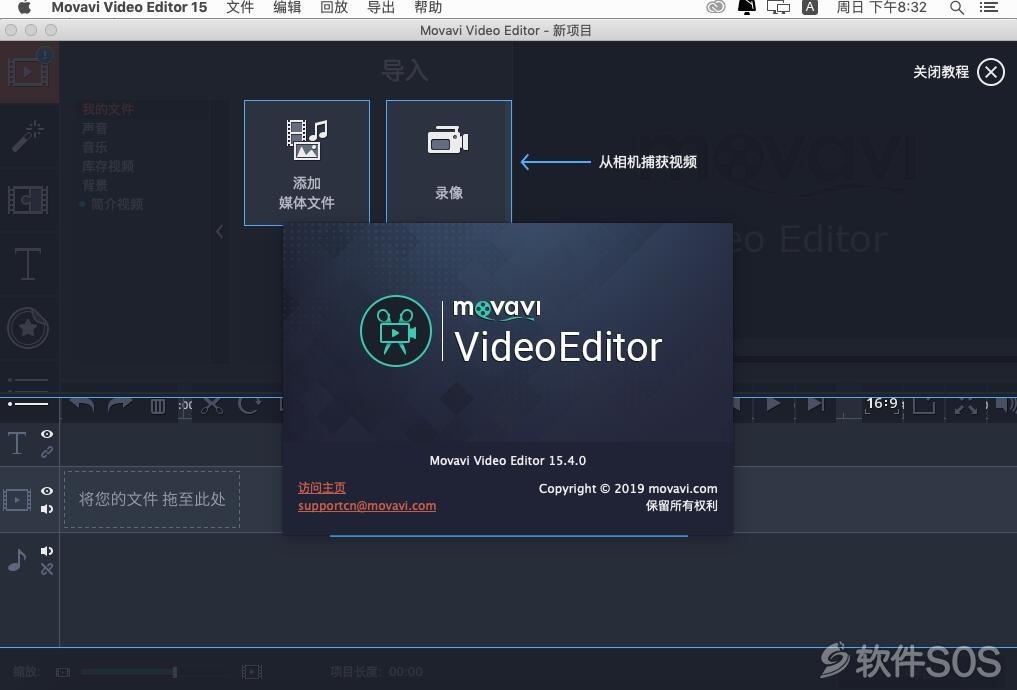Select 声音 in the import list

pyautogui.click(x=95, y=128)
